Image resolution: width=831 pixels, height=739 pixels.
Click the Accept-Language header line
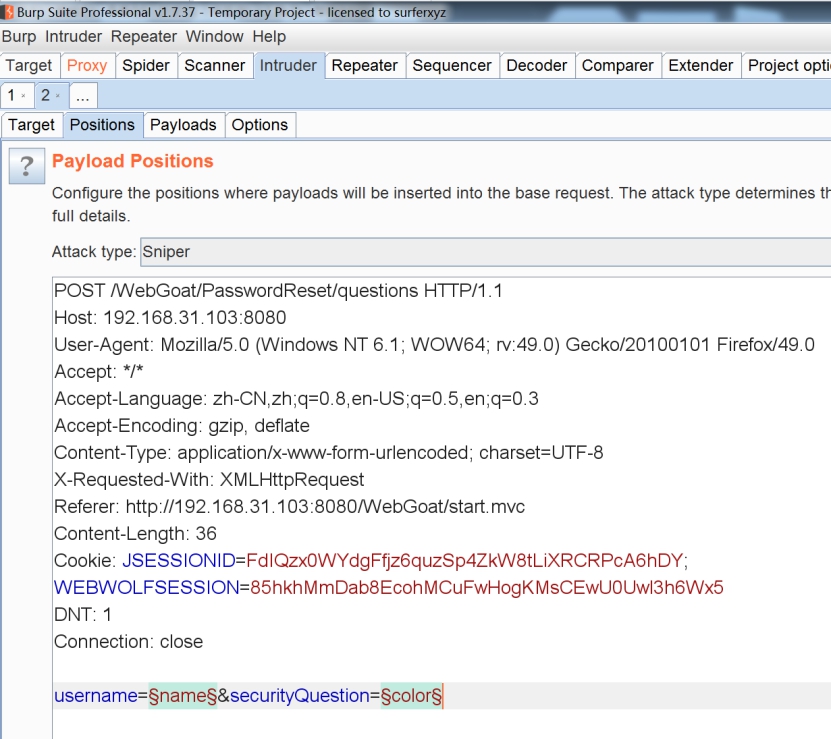coord(296,399)
